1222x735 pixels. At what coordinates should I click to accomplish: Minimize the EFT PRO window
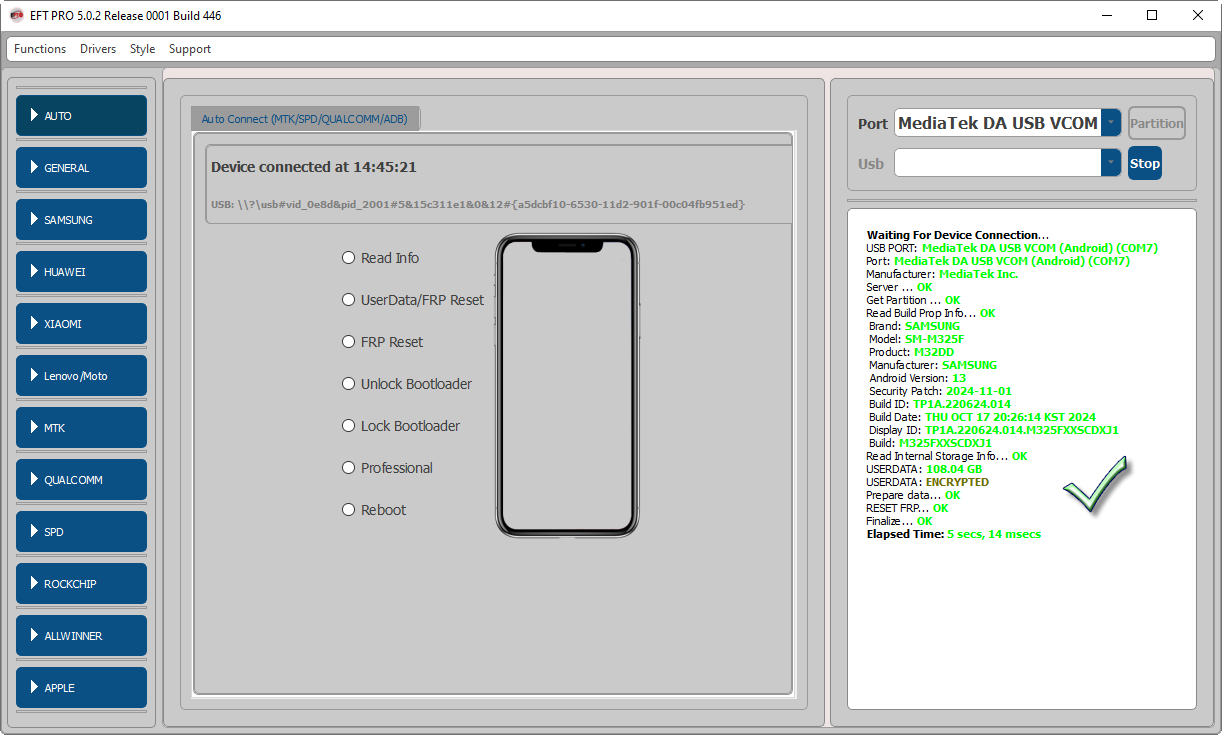[x=1107, y=15]
